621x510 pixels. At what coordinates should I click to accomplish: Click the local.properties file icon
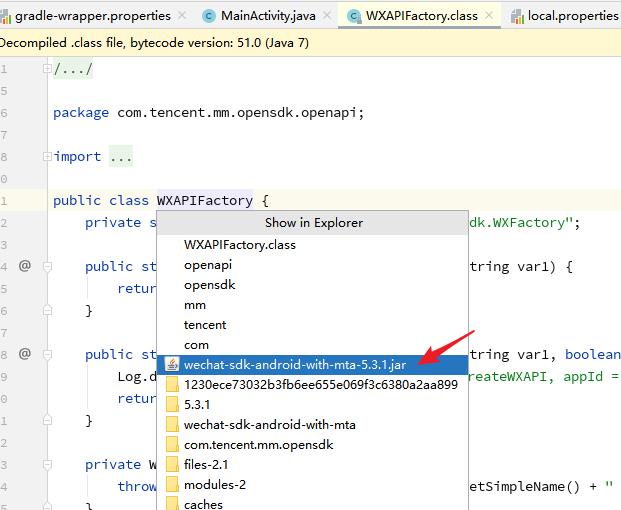(517, 17)
